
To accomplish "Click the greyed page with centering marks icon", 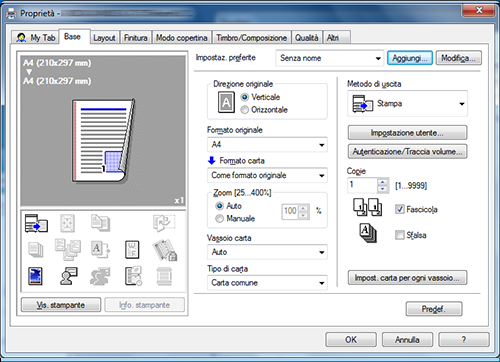I will 67,223.
